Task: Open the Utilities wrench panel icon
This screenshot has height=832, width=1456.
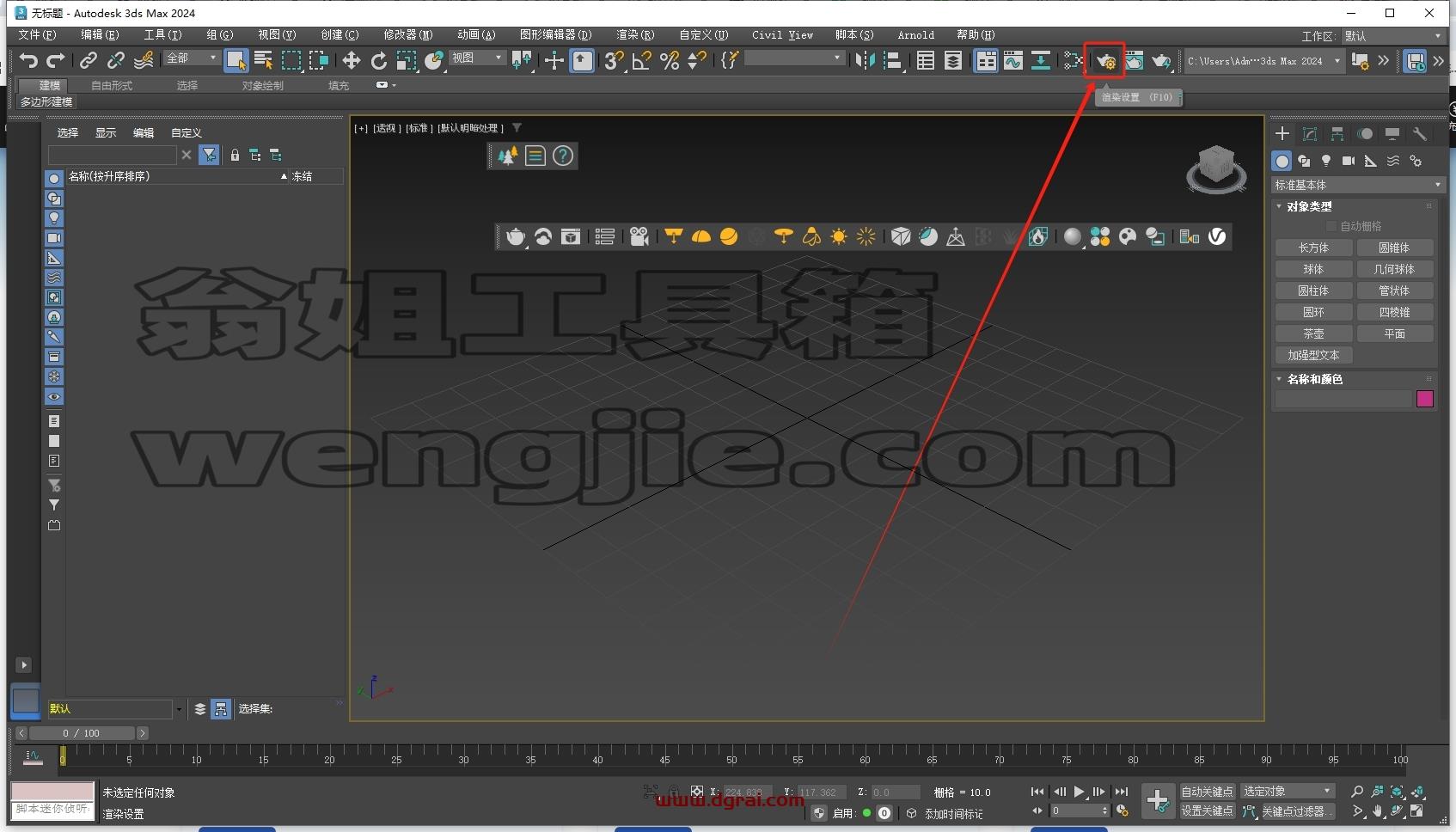Action: point(1420,134)
